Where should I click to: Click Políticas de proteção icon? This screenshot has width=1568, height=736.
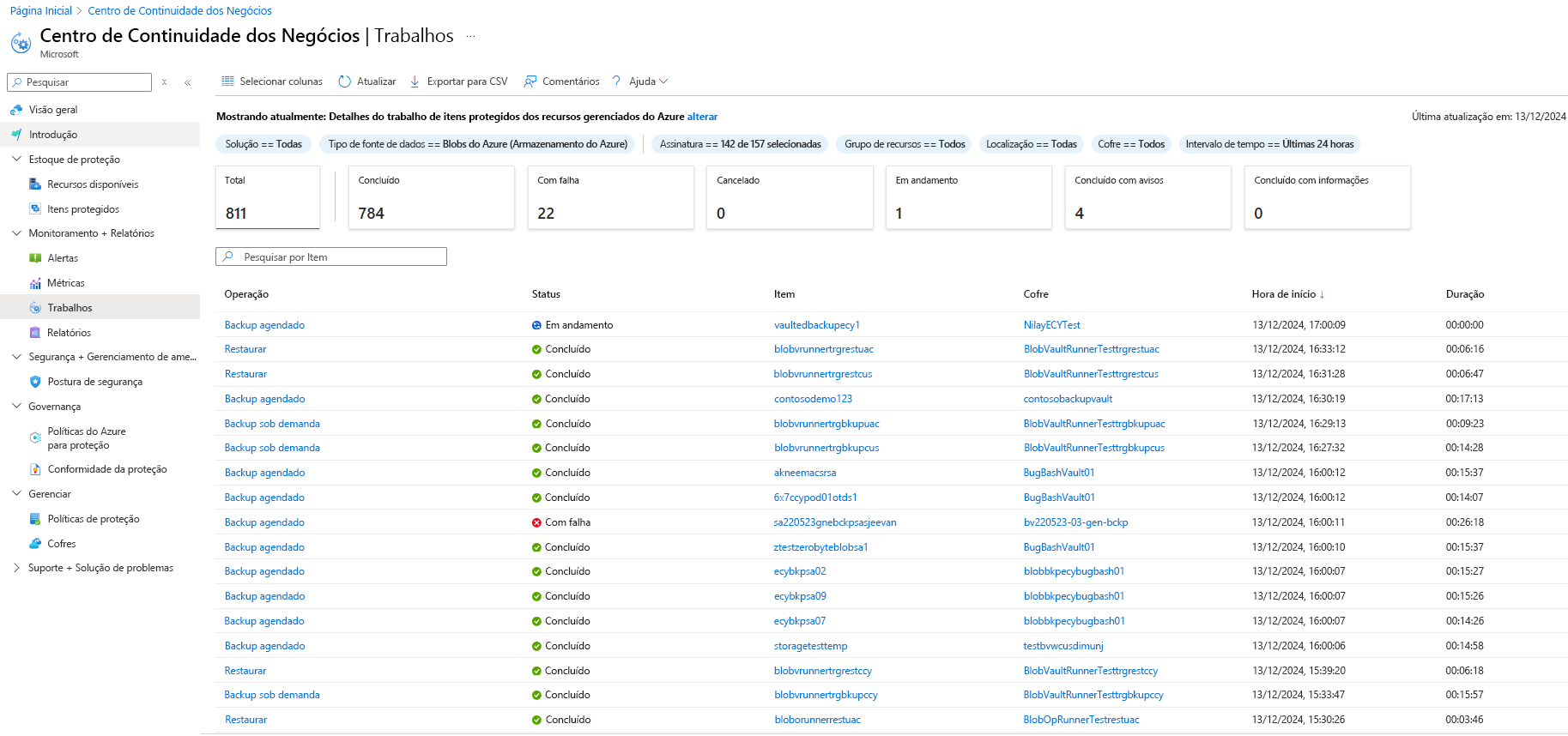click(x=35, y=519)
